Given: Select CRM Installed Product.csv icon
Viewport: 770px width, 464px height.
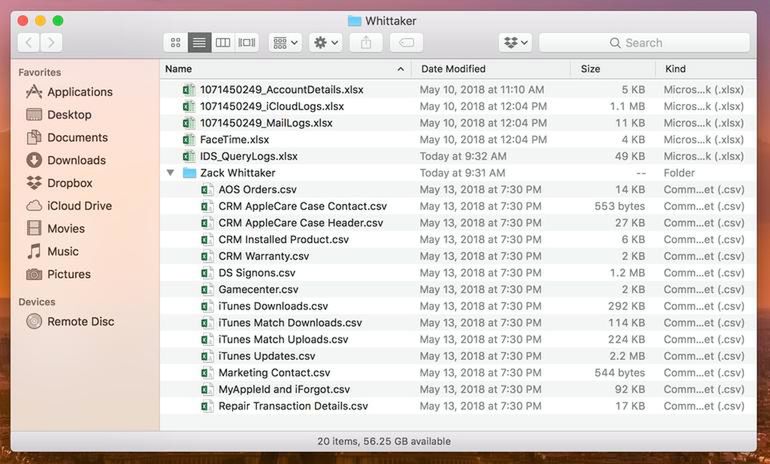Looking at the screenshot, I should coord(207,240).
